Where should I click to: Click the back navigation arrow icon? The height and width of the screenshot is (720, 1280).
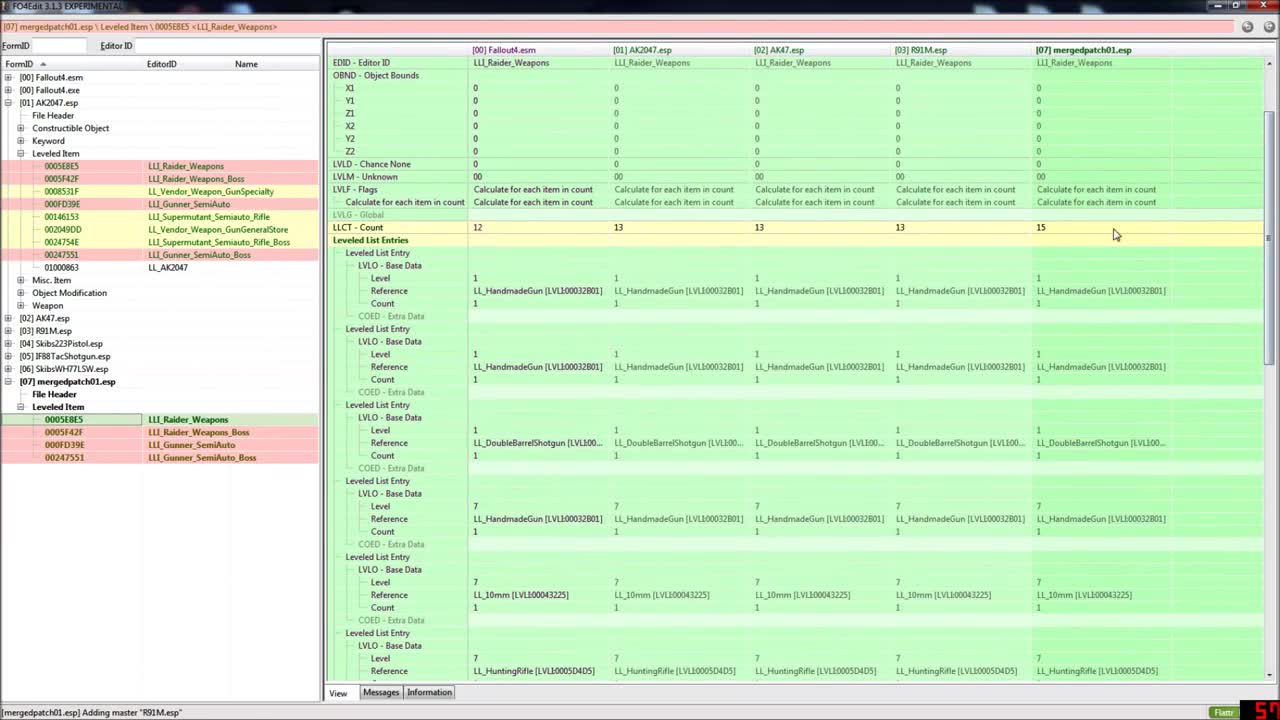1247,27
